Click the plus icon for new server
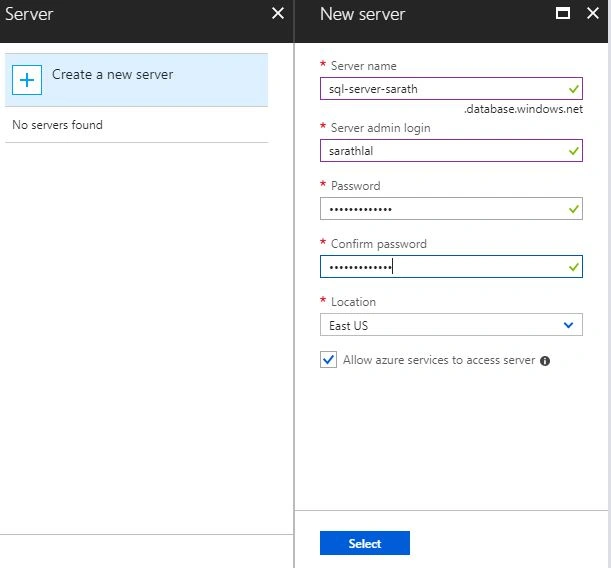Viewport: 611px width, 568px height. point(27,80)
